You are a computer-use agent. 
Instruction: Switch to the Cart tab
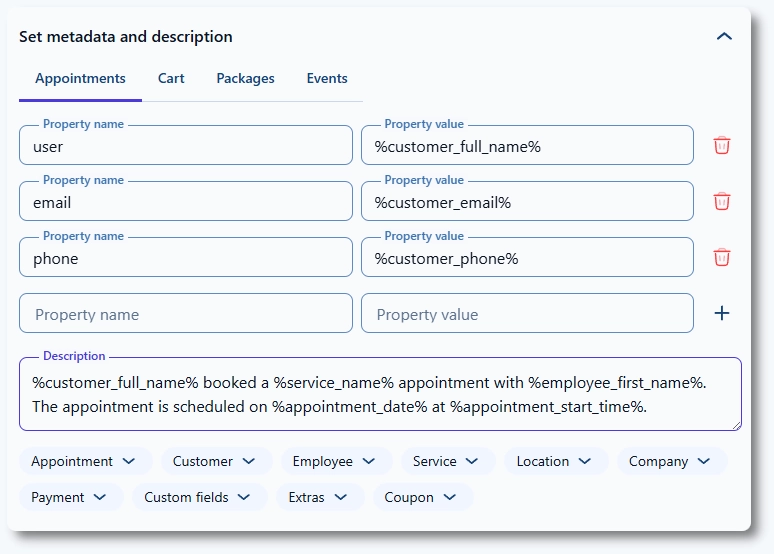tap(171, 78)
